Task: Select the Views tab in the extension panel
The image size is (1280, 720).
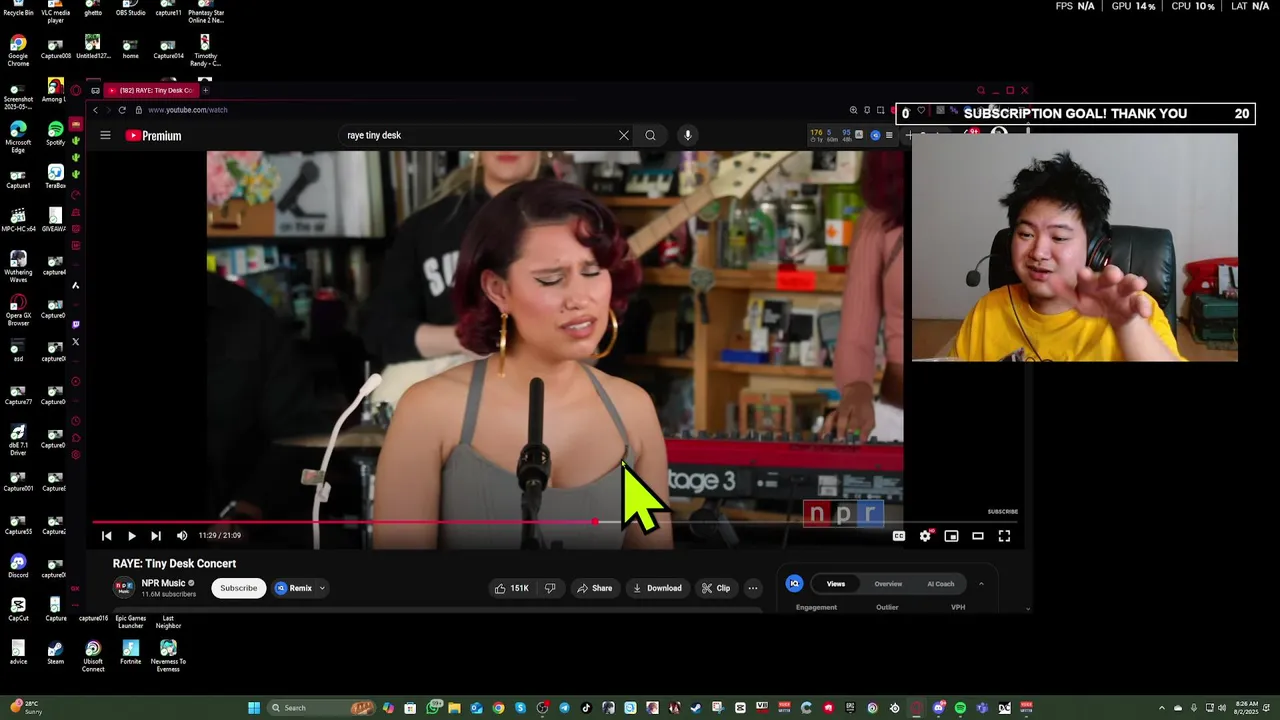Action: [836, 584]
